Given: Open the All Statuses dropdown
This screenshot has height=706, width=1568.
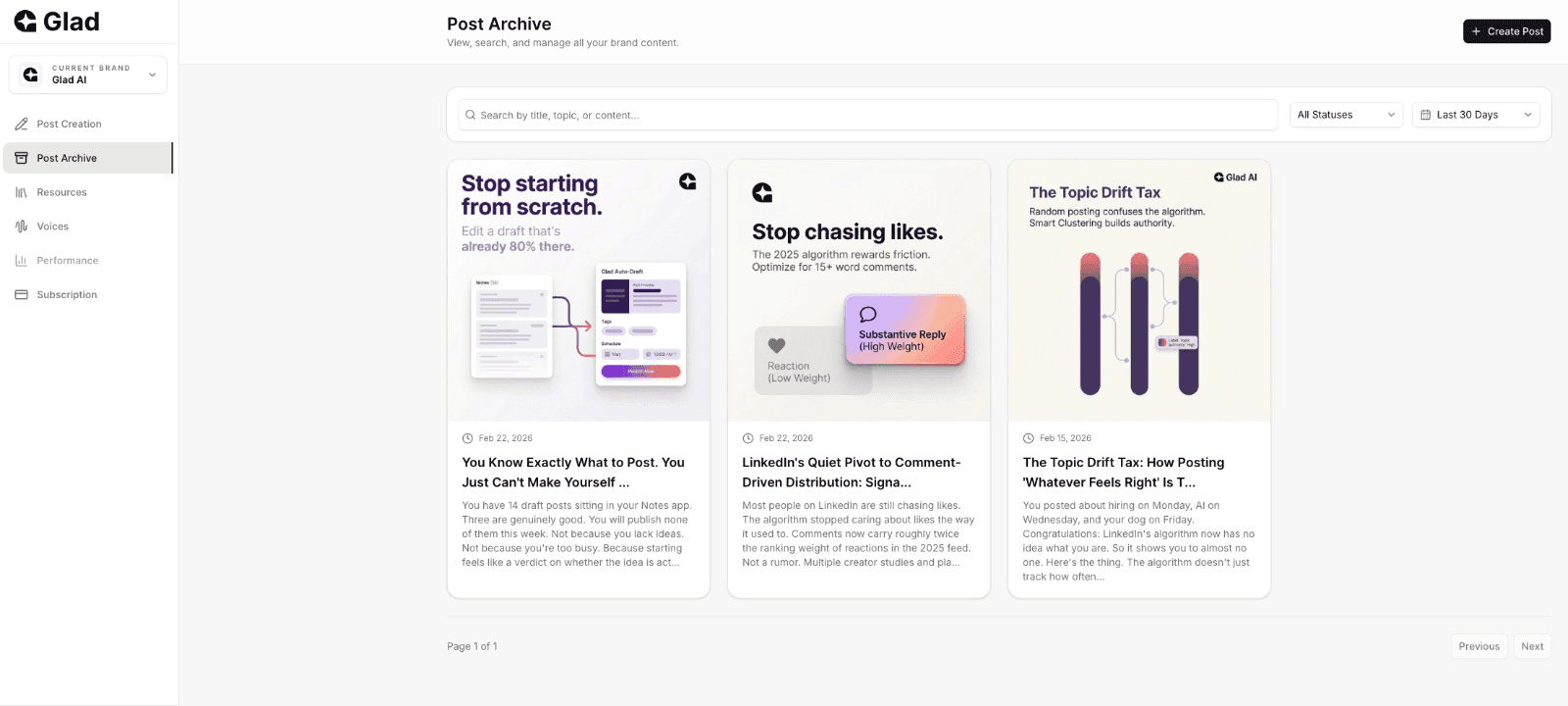Looking at the screenshot, I should 1346,115.
